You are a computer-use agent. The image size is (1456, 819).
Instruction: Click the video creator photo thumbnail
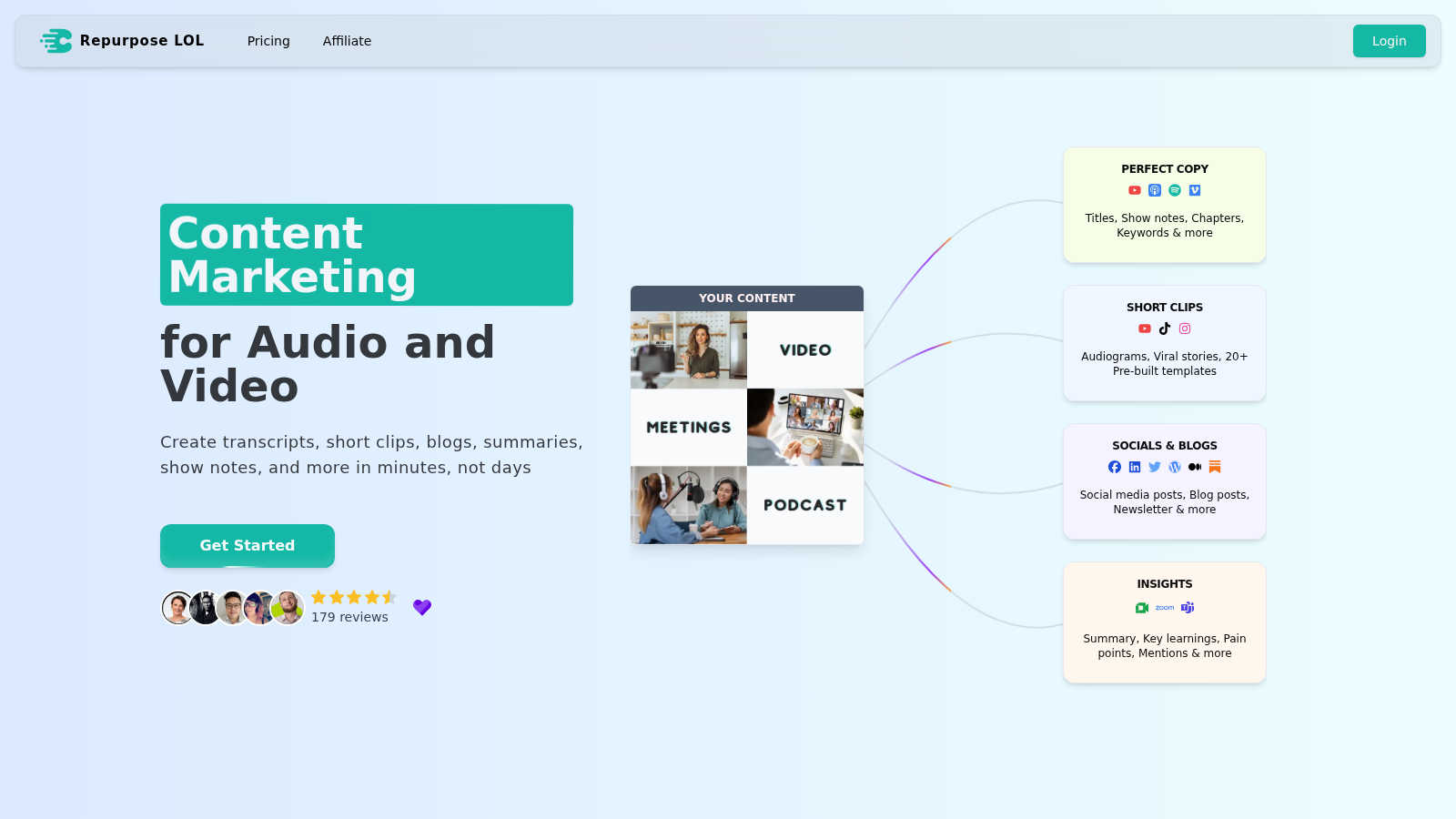pyautogui.click(x=689, y=350)
